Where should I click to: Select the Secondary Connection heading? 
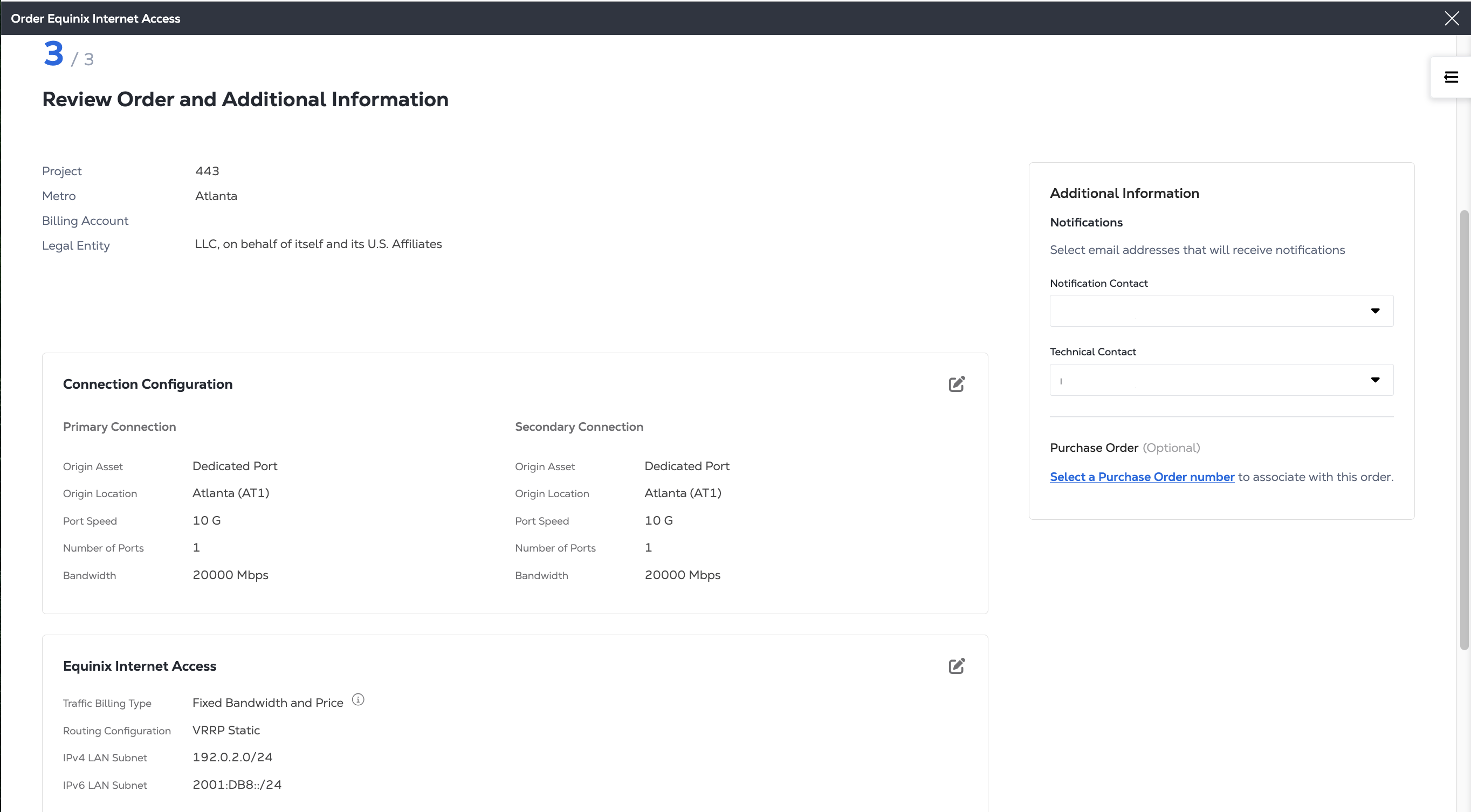click(579, 426)
